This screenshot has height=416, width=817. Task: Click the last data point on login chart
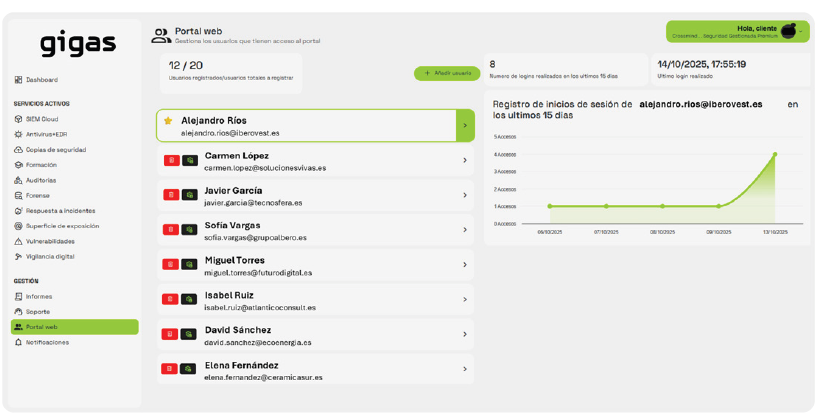(774, 154)
